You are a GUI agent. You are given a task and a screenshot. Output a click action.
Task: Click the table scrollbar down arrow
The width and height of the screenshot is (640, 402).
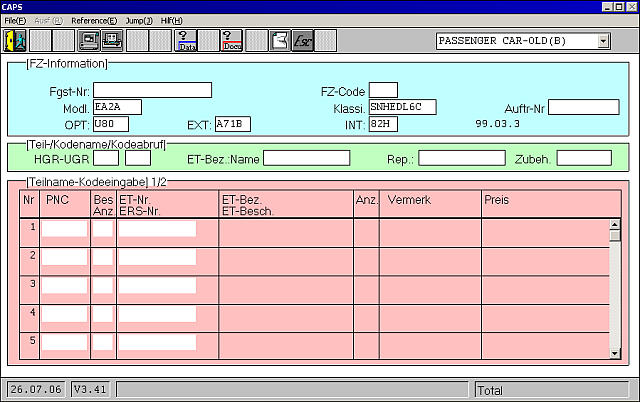615,353
